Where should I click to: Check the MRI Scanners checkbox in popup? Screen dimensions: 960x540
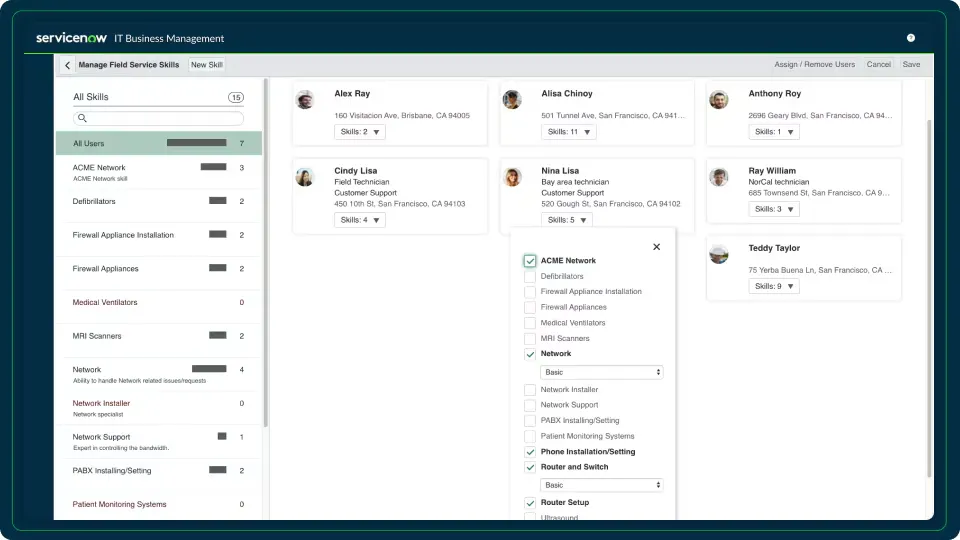(x=530, y=339)
